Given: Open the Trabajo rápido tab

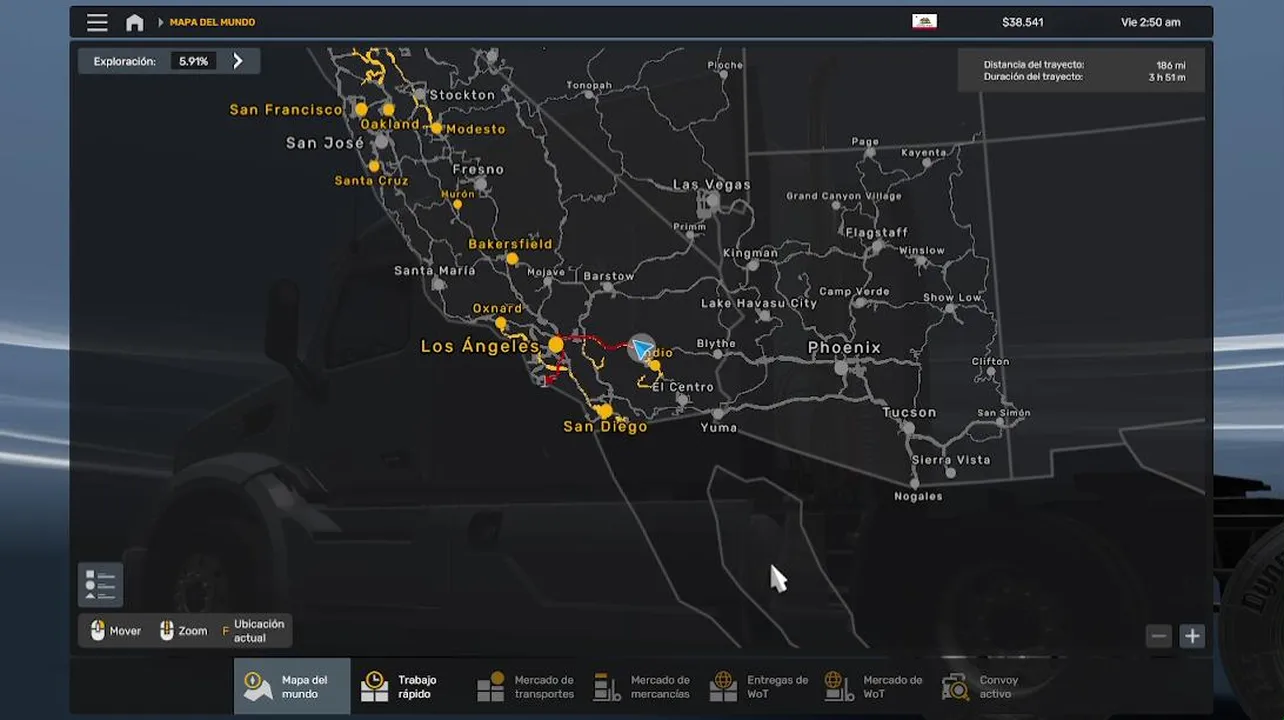Looking at the screenshot, I should tap(408, 686).
